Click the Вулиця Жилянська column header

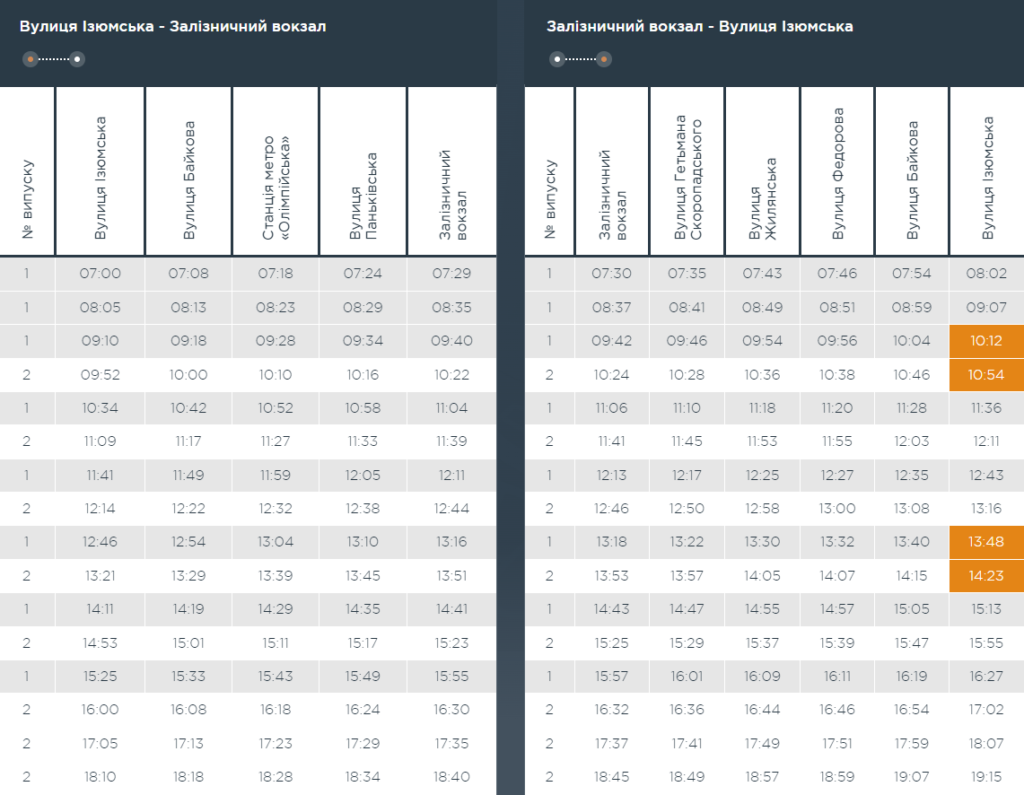(762, 172)
